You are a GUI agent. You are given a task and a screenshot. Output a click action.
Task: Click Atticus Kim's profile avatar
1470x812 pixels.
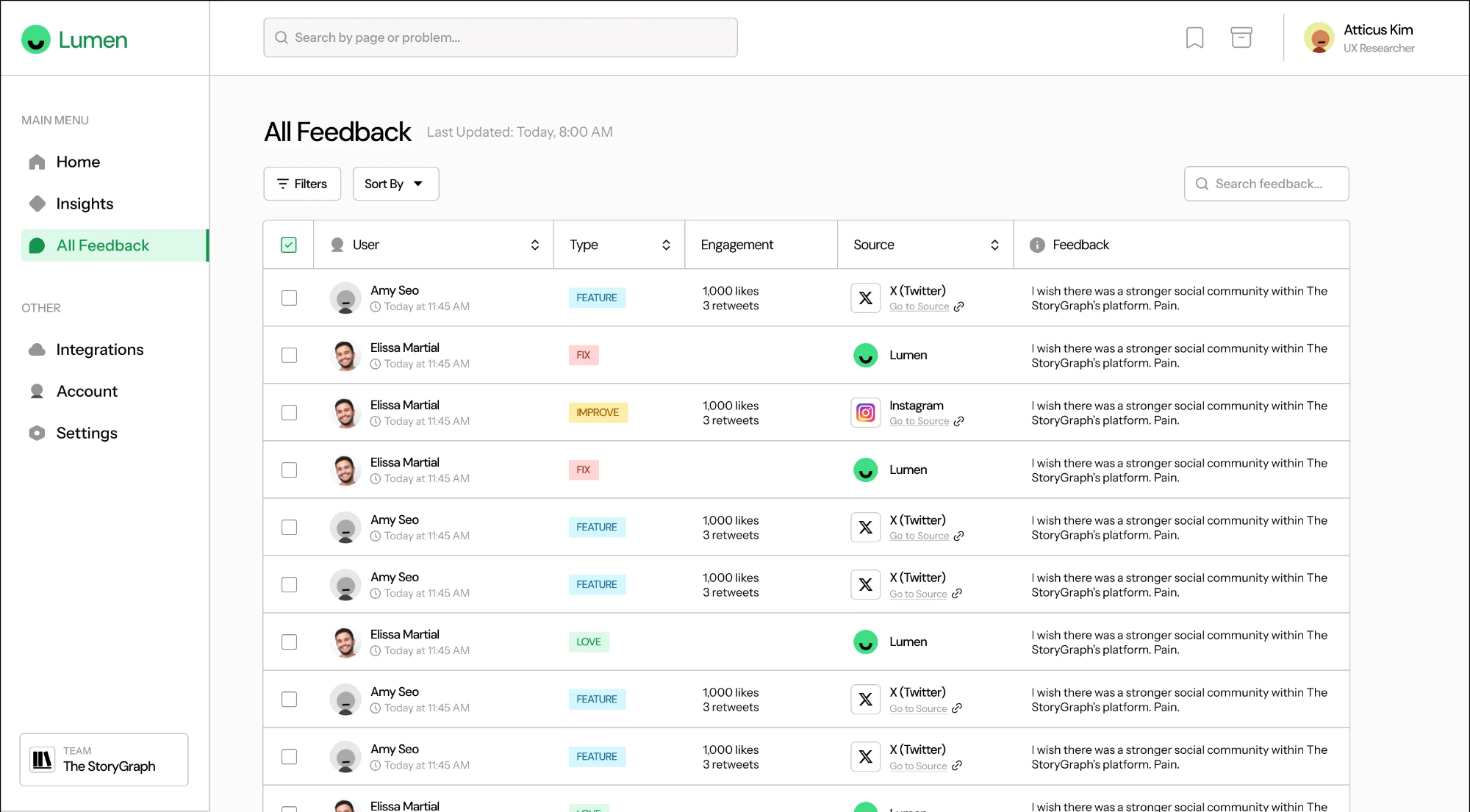1319,38
